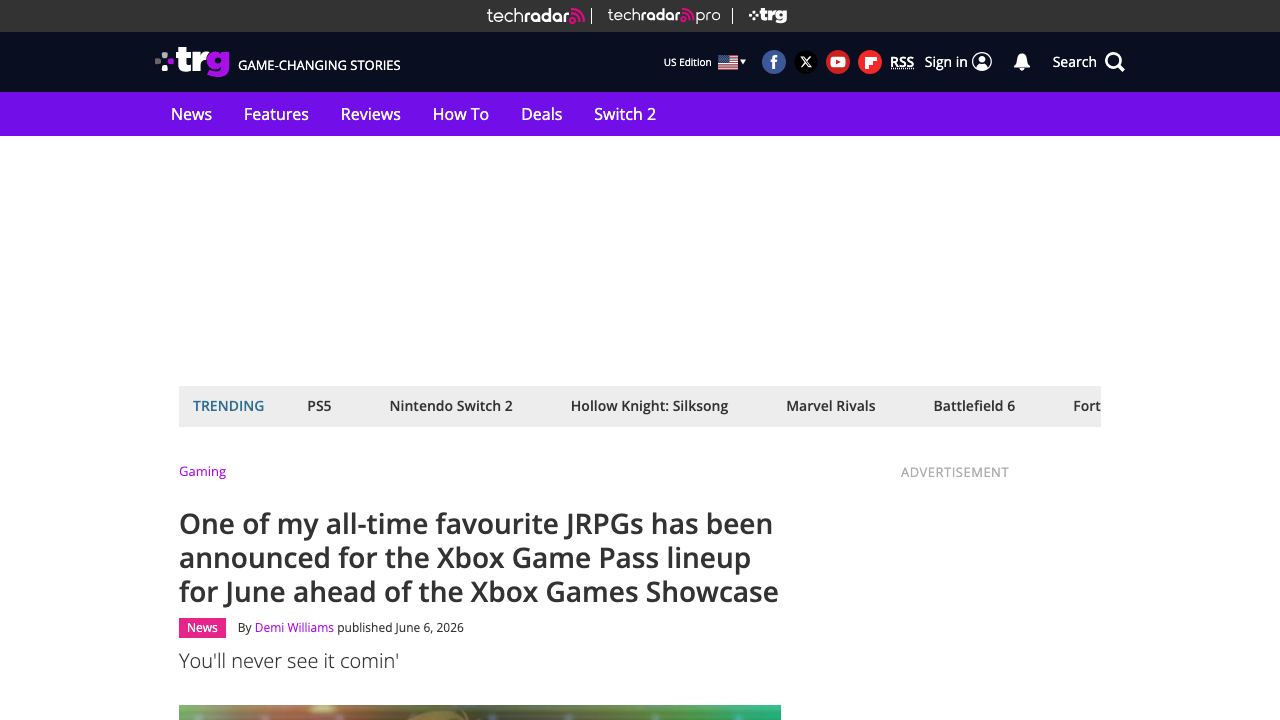
Task: Click the Search magnifier icon
Action: pos(1115,62)
